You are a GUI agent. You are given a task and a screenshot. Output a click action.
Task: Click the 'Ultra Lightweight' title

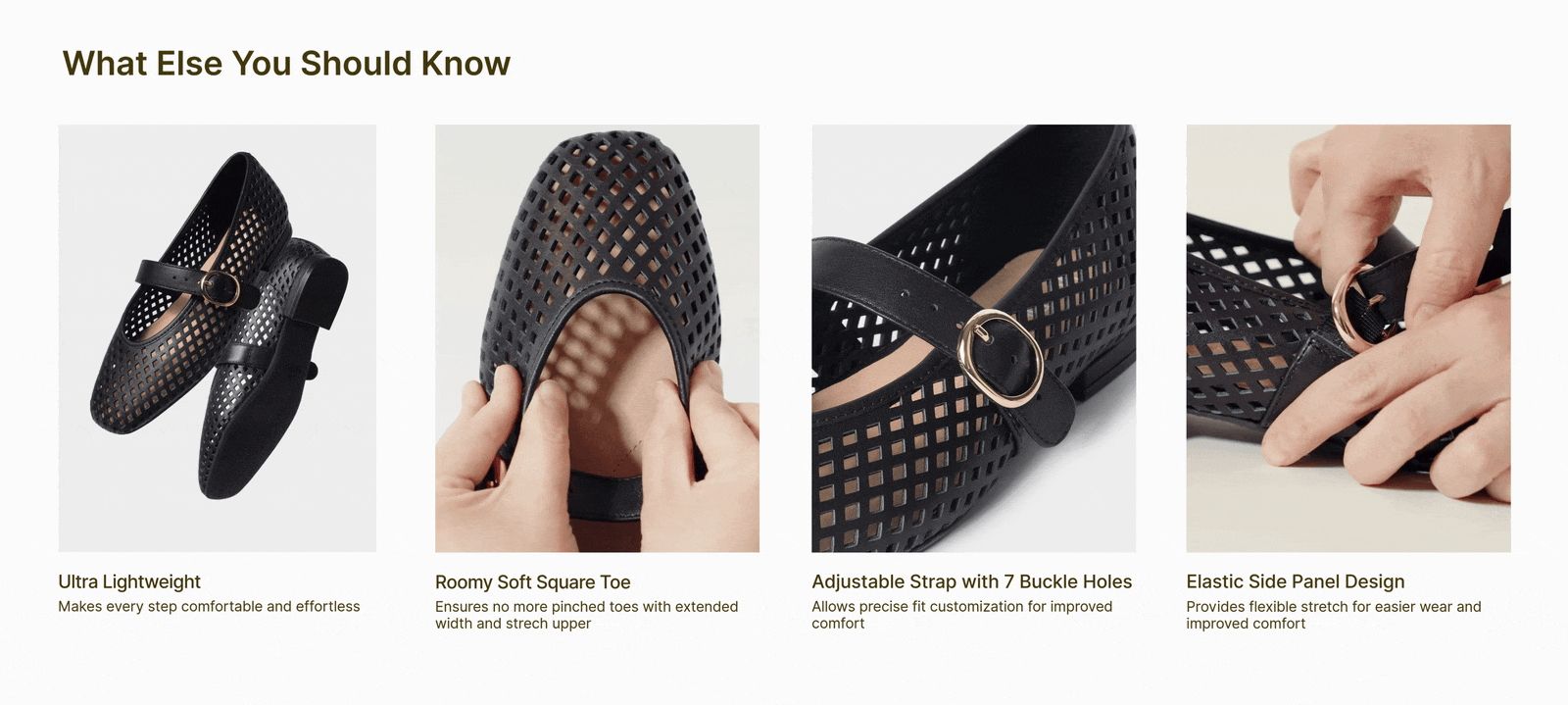tap(129, 581)
